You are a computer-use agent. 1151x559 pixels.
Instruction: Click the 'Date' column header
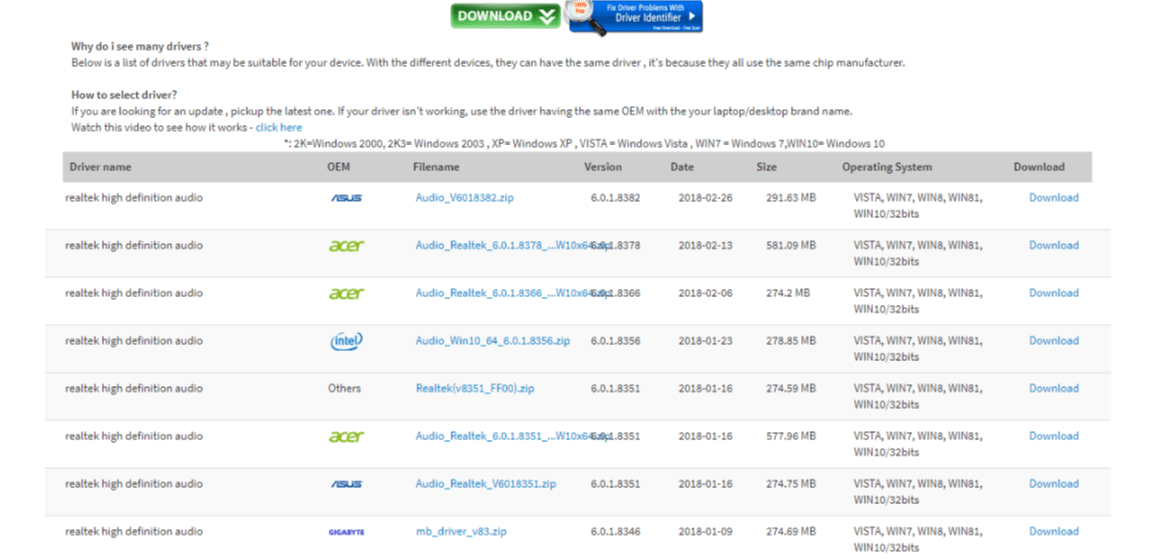pyautogui.click(x=682, y=167)
